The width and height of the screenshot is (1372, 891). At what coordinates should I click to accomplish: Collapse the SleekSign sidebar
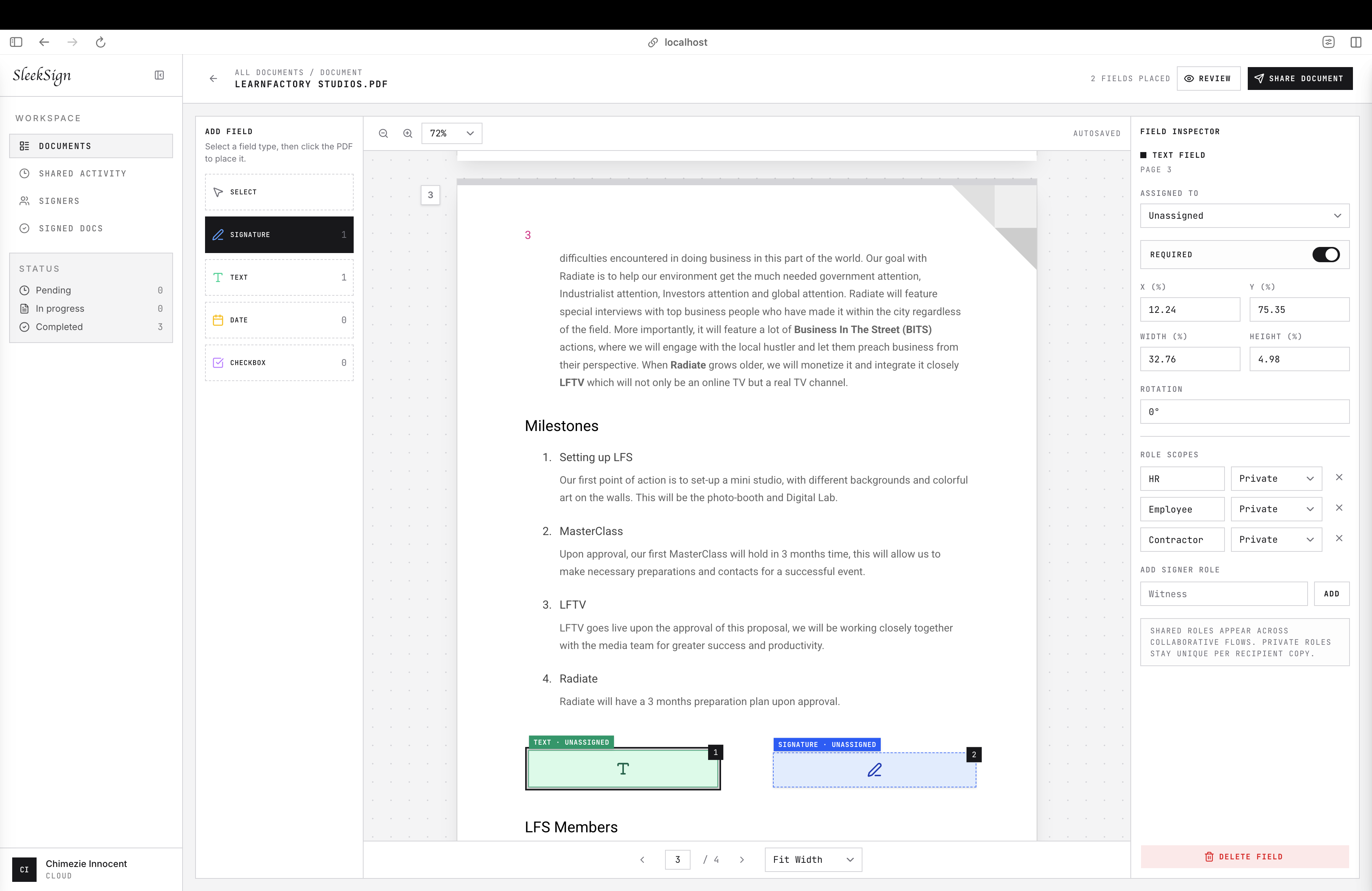tap(160, 75)
